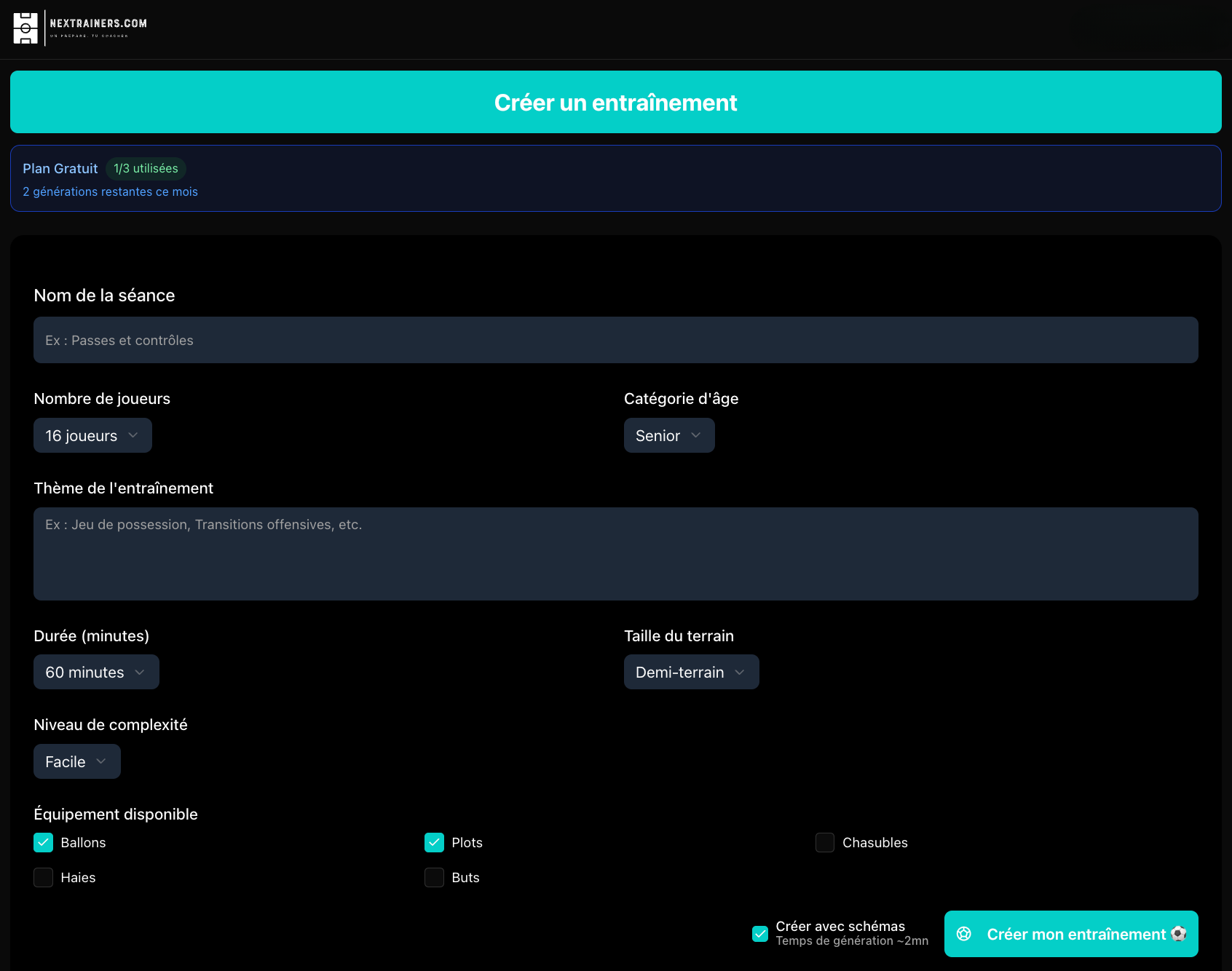Click the NEXTRAINERS.COM brand text
The width and height of the screenshot is (1232, 971).
(98, 23)
